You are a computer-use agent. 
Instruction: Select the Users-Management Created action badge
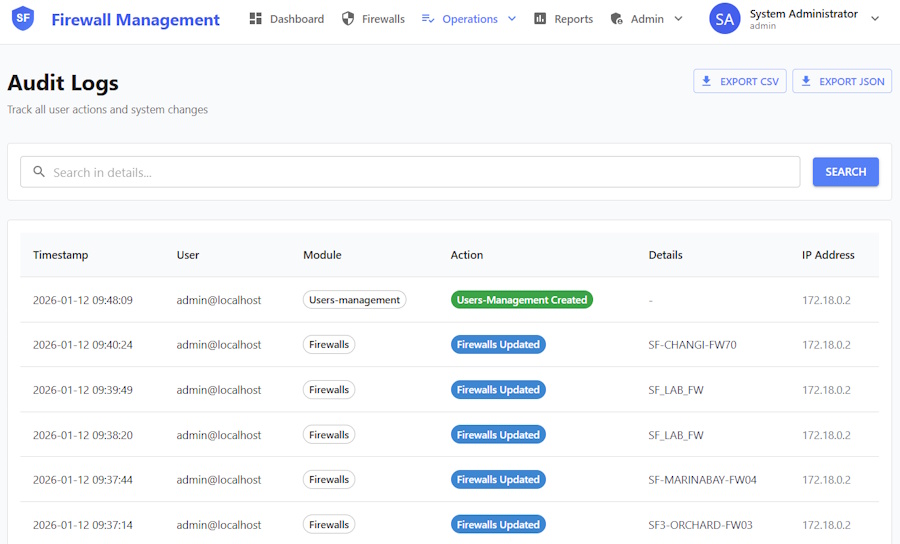(521, 300)
